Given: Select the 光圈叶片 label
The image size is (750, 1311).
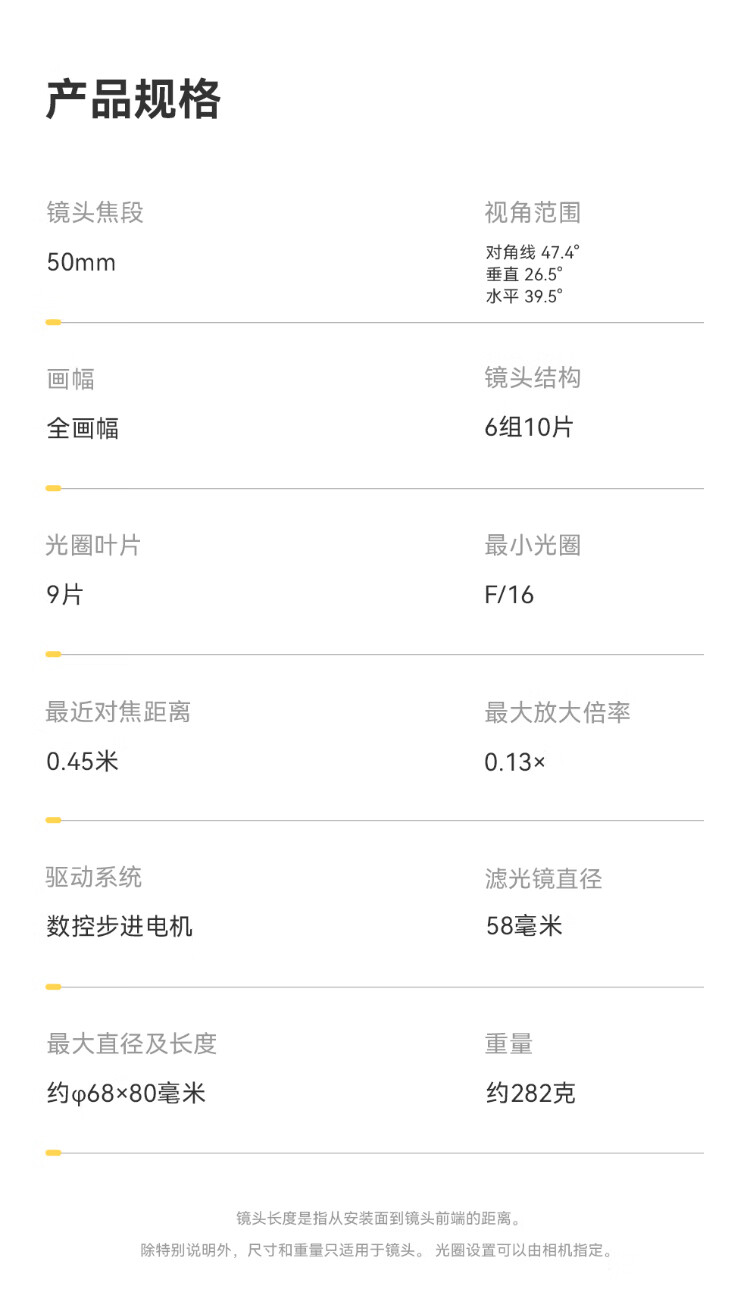Looking at the screenshot, I should (94, 545).
